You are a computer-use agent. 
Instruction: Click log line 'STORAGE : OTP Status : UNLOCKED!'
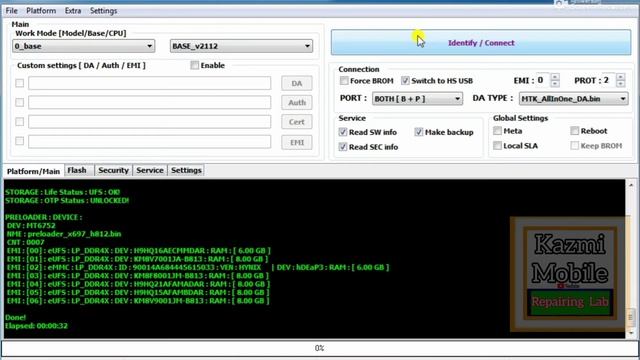(67, 200)
